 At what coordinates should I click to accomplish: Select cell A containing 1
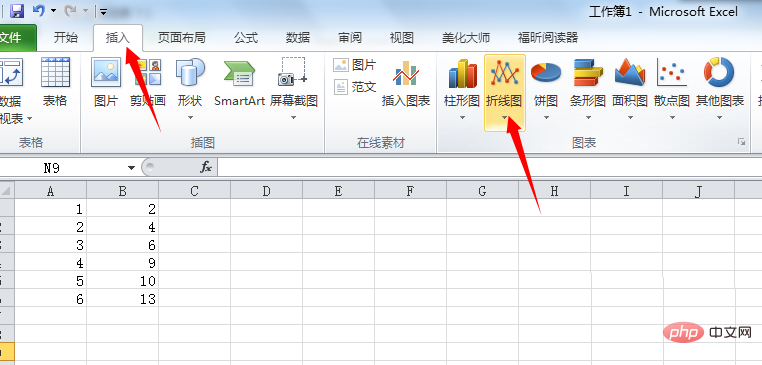[51, 209]
